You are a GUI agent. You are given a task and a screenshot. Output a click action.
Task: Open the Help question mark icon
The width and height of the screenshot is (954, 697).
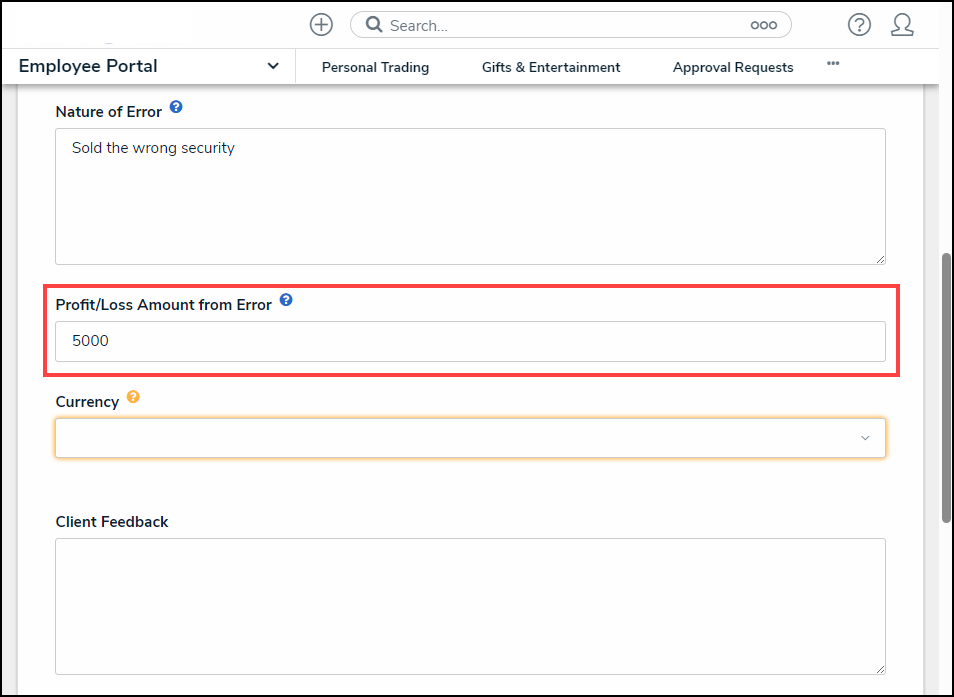pos(859,25)
